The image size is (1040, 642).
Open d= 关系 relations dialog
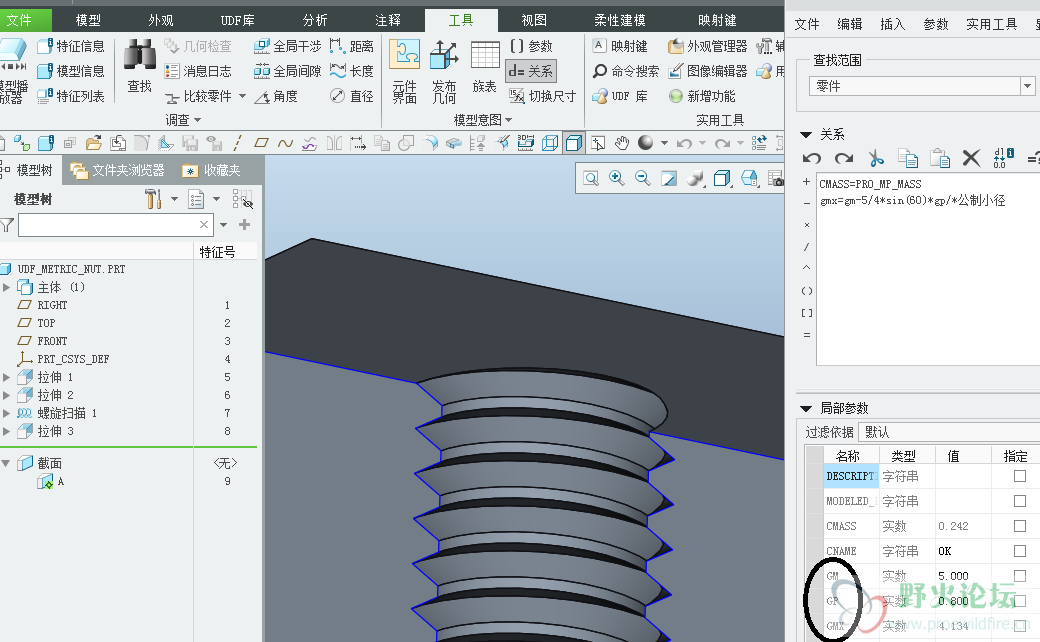(531, 71)
